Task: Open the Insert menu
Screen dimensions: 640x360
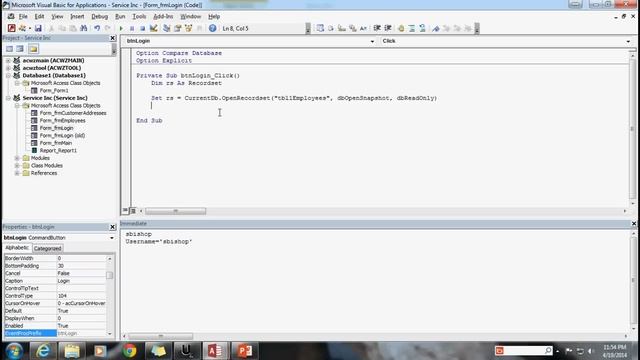Action: (77, 16)
